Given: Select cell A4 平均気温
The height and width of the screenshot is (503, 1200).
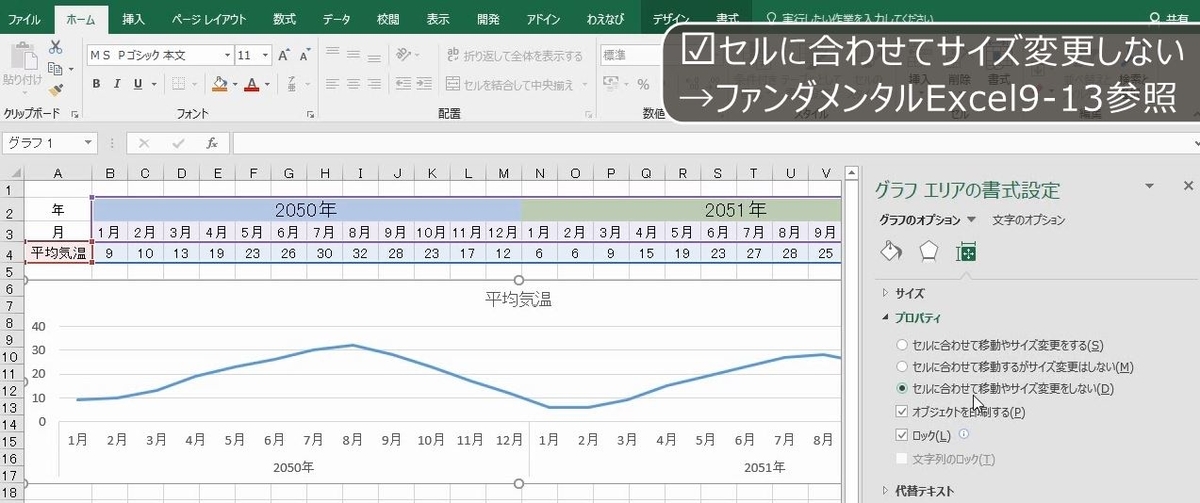Looking at the screenshot, I should tap(58, 253).
